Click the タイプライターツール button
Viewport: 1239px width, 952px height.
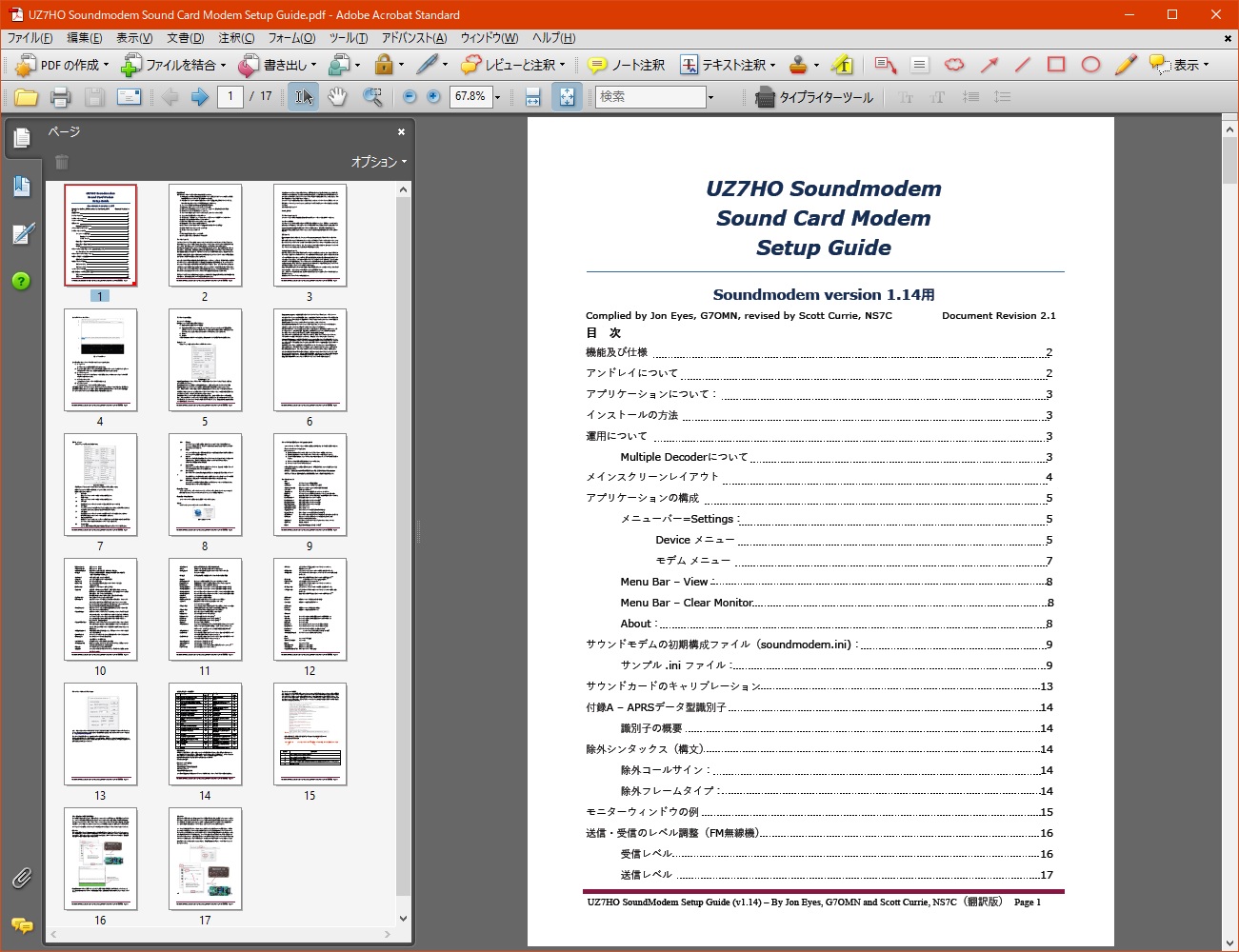(x=814, y=97)
